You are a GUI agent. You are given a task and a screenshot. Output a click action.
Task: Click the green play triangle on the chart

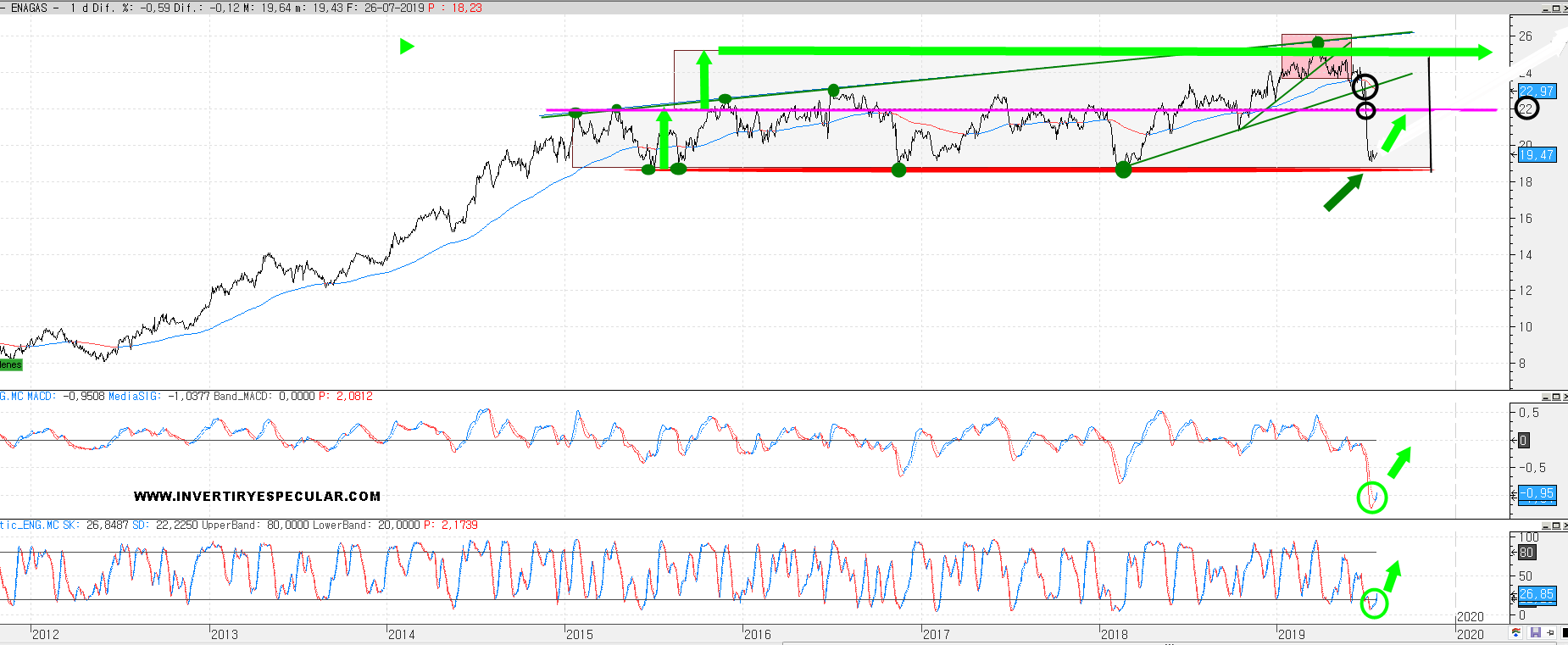(407, 46)
